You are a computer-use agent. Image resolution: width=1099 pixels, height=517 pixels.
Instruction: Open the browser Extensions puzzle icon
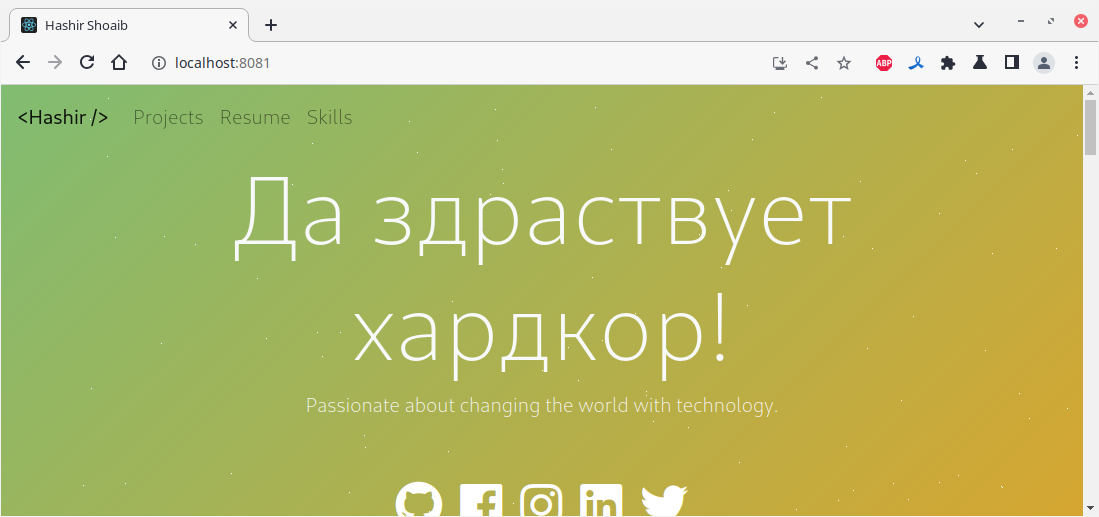948,63
